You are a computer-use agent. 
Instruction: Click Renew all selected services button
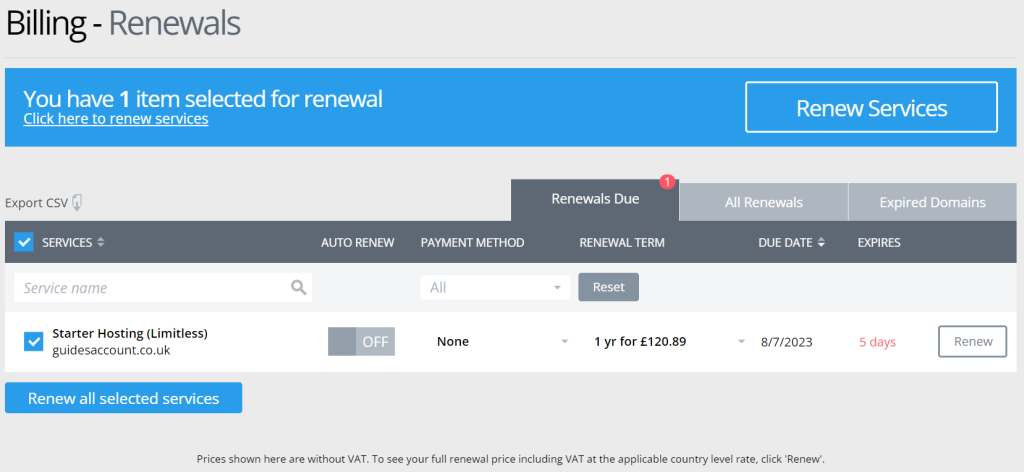click(123, 398)
